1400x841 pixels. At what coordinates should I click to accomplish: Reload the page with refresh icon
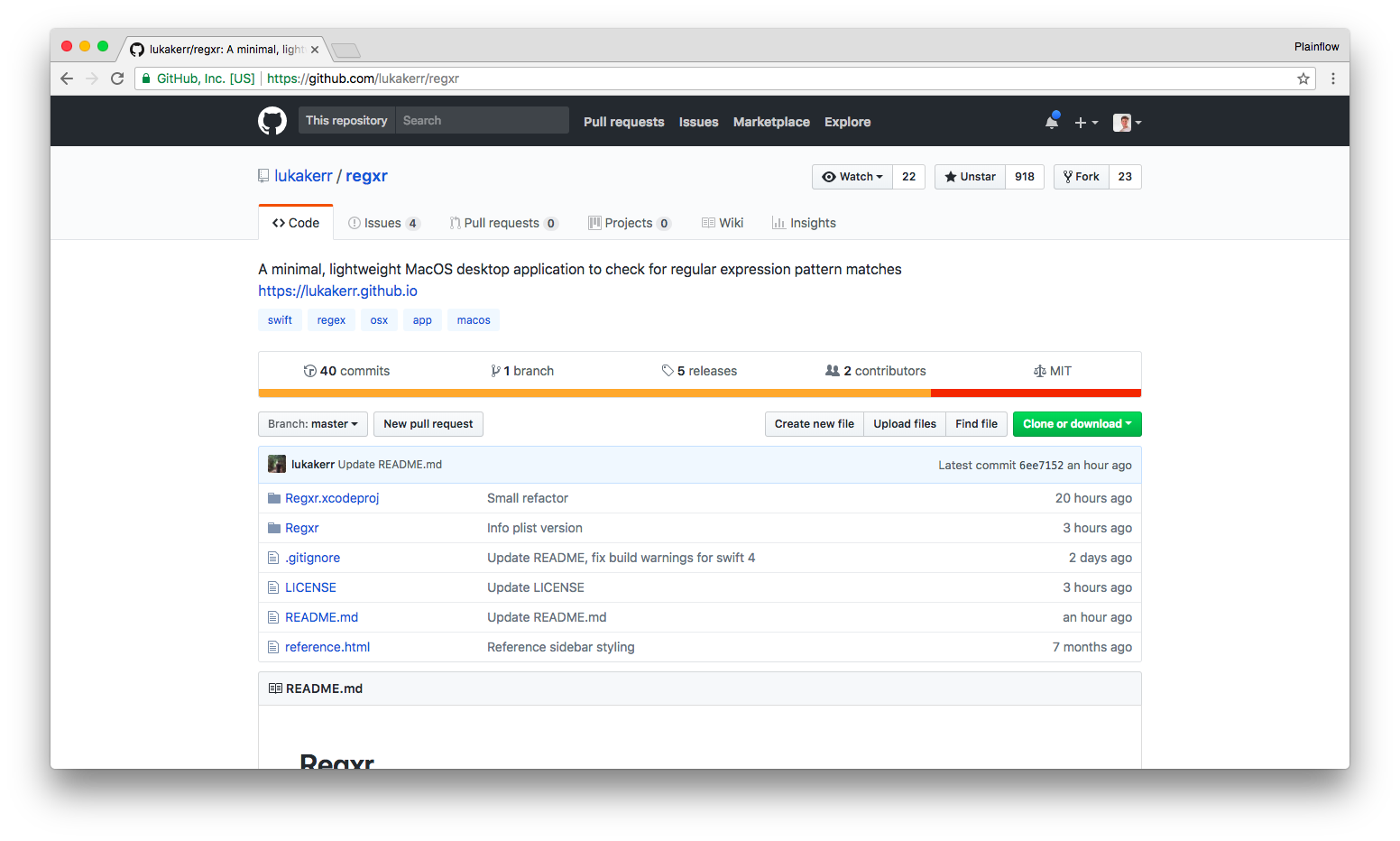point(117,79)
